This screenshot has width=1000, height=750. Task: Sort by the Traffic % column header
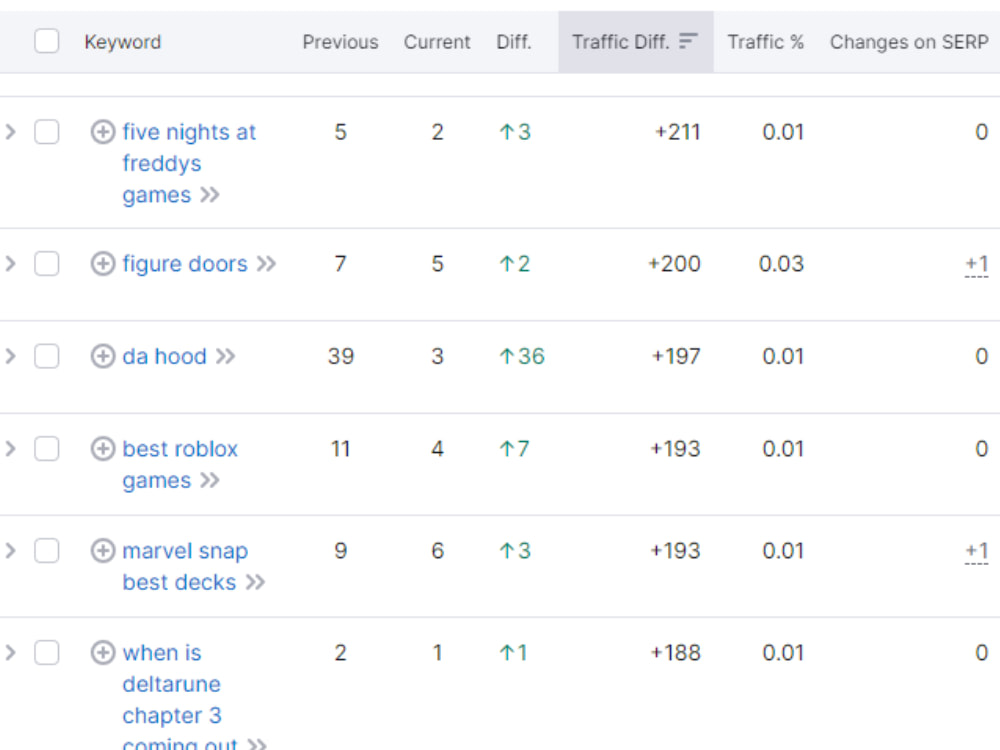pos(765,42)
